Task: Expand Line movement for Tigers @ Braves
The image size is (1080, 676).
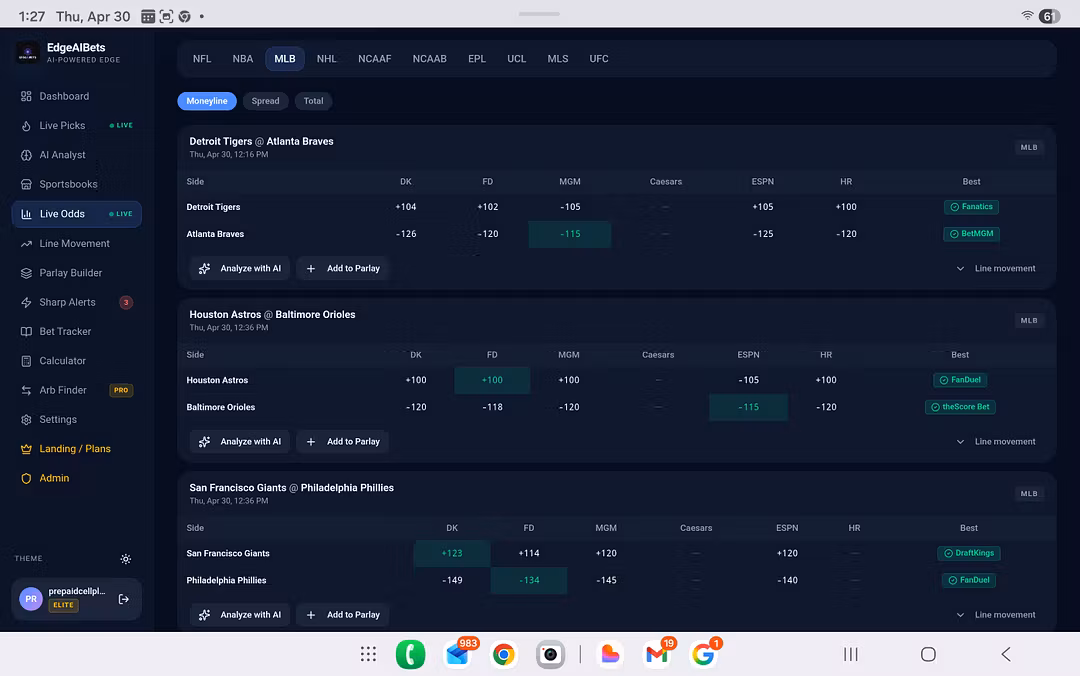Action: (996, 268)
